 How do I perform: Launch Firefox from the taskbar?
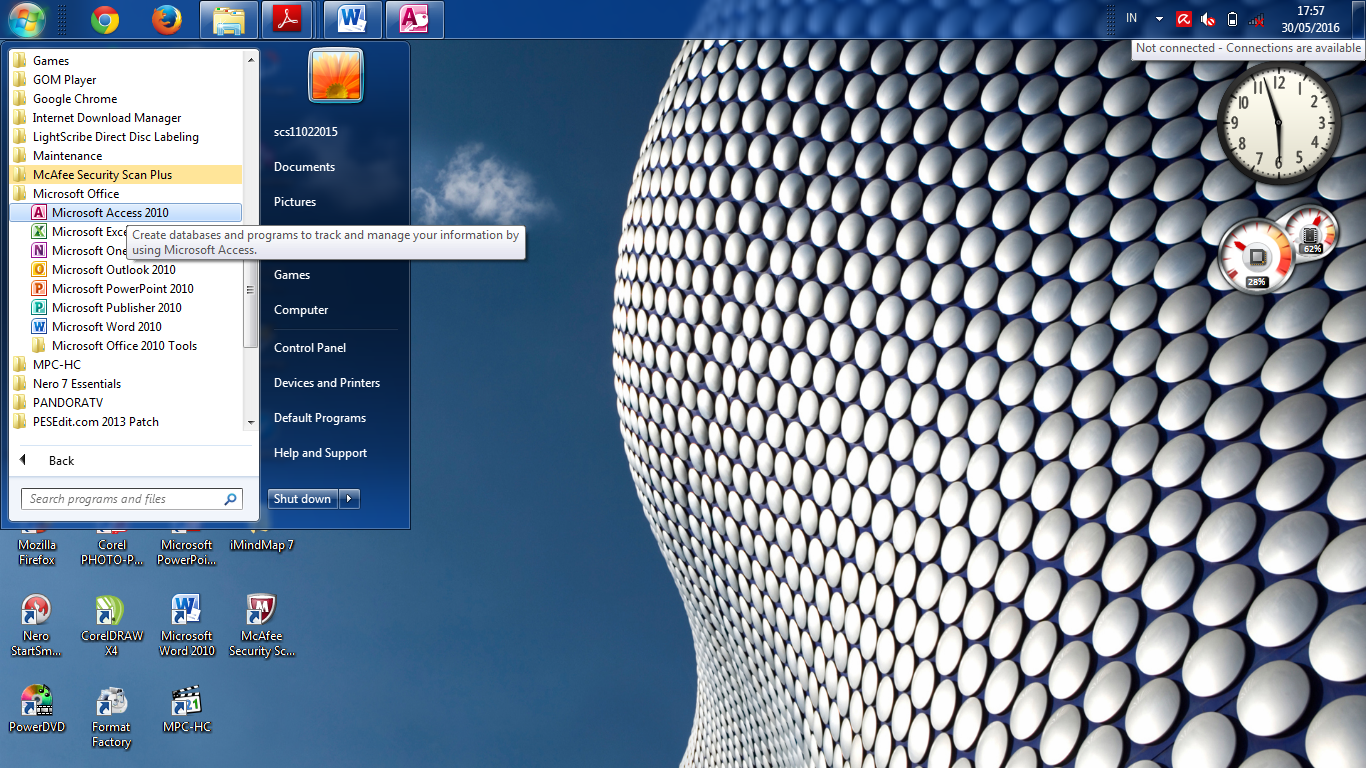167,19
